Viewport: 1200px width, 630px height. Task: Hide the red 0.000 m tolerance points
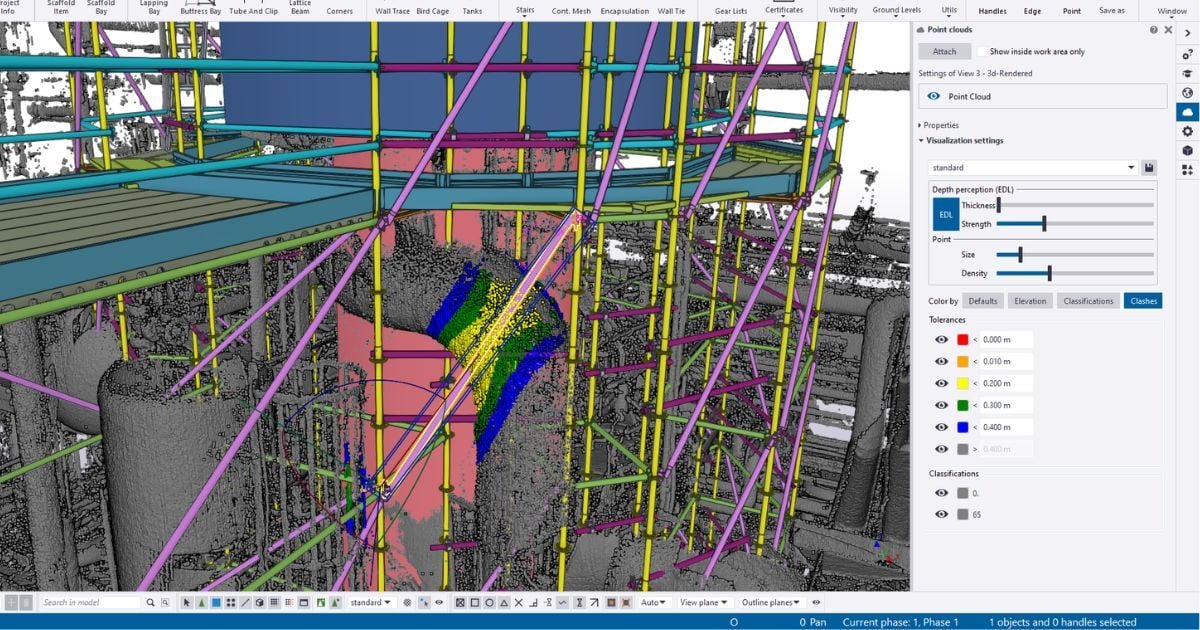(941, 339)
